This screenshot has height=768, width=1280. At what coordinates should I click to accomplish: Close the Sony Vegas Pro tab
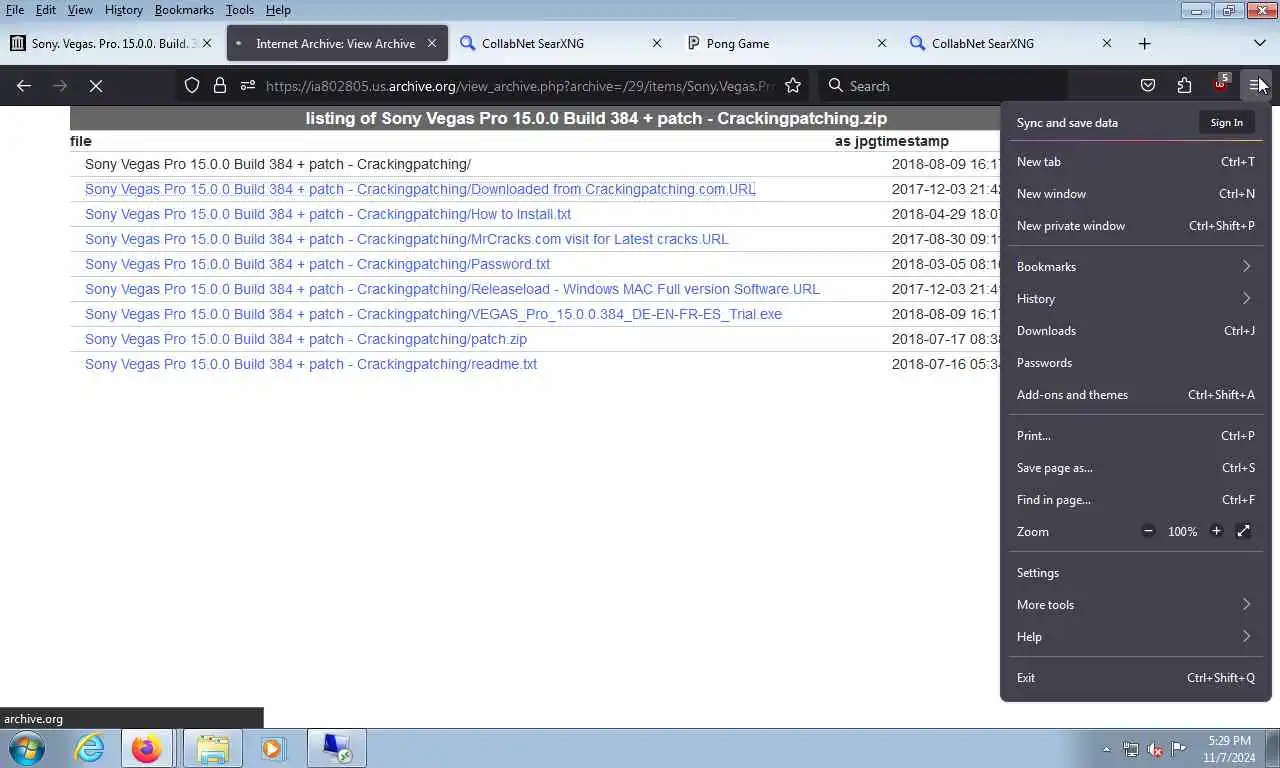(x=207, y=43)
